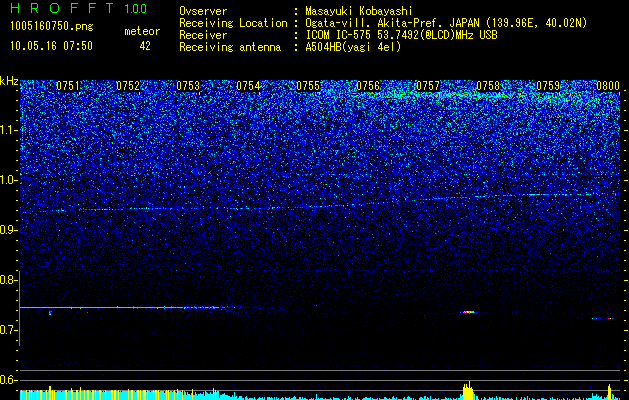Select the filename 1005160750.png

[x=52, y=26]
